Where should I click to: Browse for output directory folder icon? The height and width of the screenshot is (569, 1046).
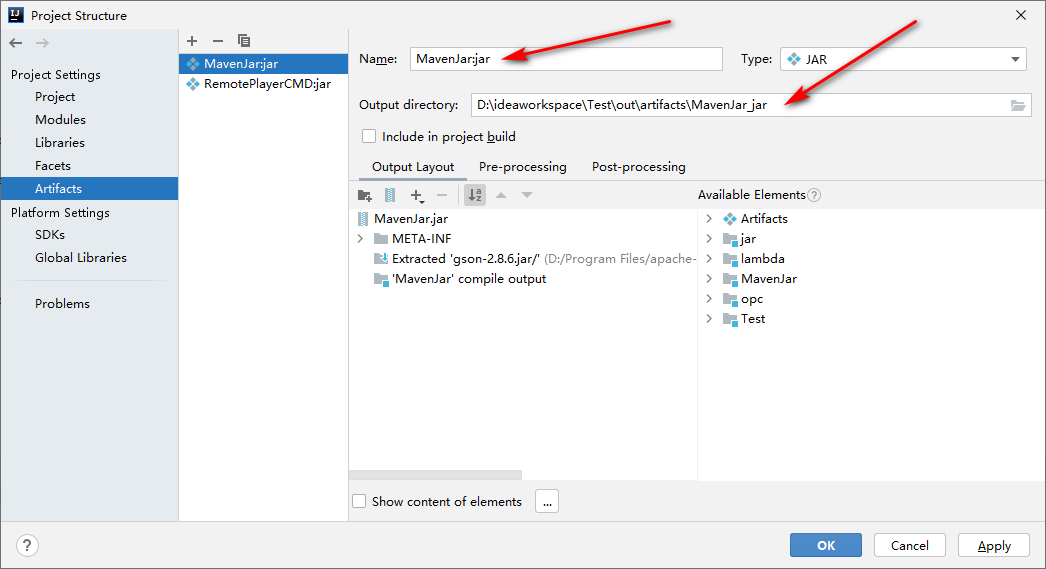click(x=1017, y=105)
